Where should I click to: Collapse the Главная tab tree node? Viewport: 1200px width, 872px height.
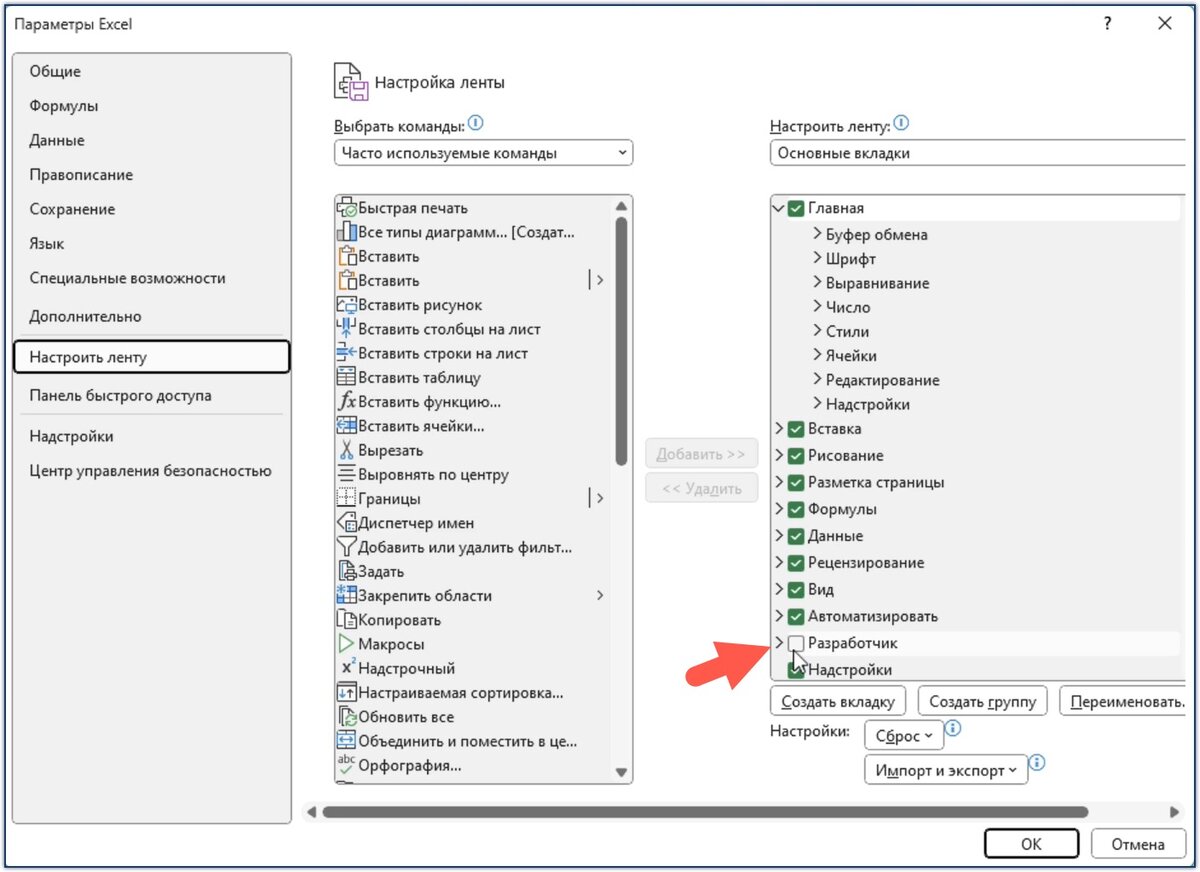[x=779, y=208]
